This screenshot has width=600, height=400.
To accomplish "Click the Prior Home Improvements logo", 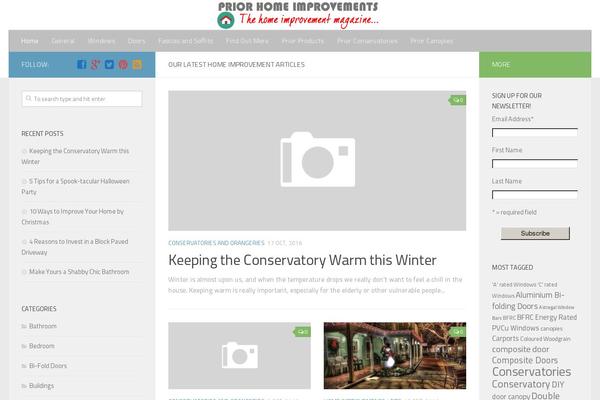I will coord(298,15).
